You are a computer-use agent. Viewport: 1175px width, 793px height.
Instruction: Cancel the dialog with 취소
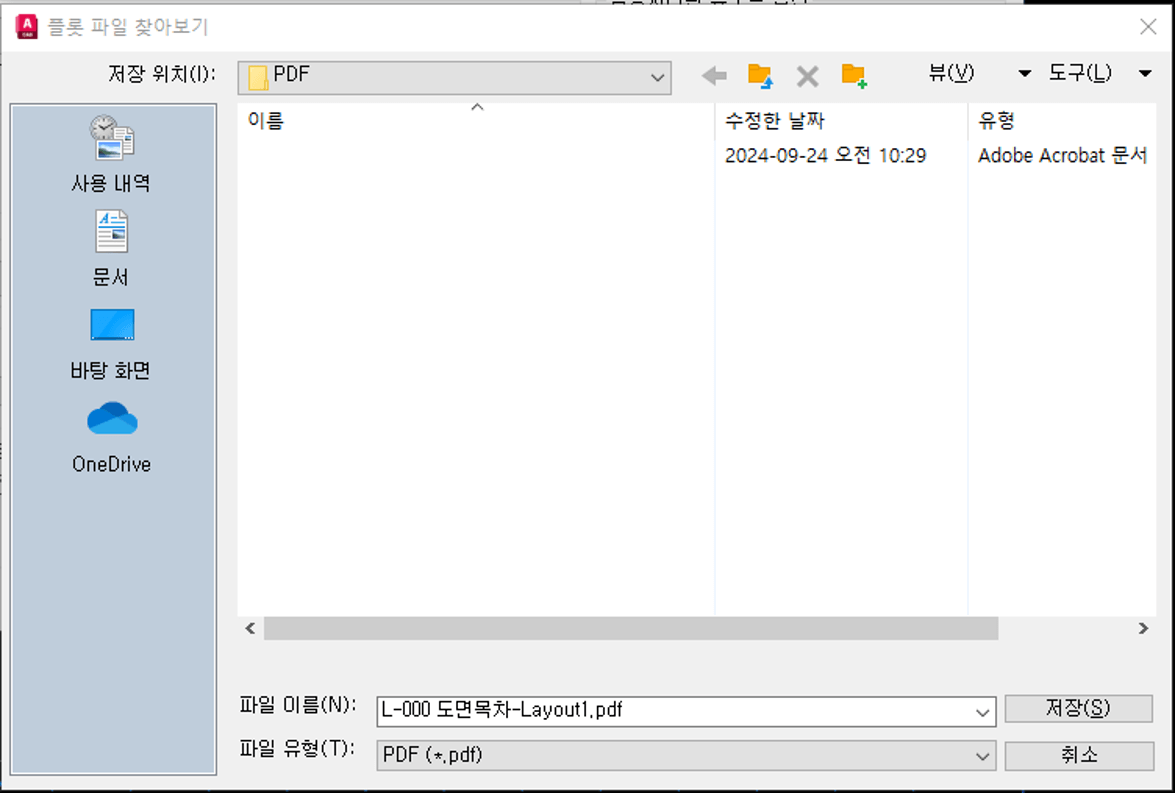click(x=1079, y=756)
